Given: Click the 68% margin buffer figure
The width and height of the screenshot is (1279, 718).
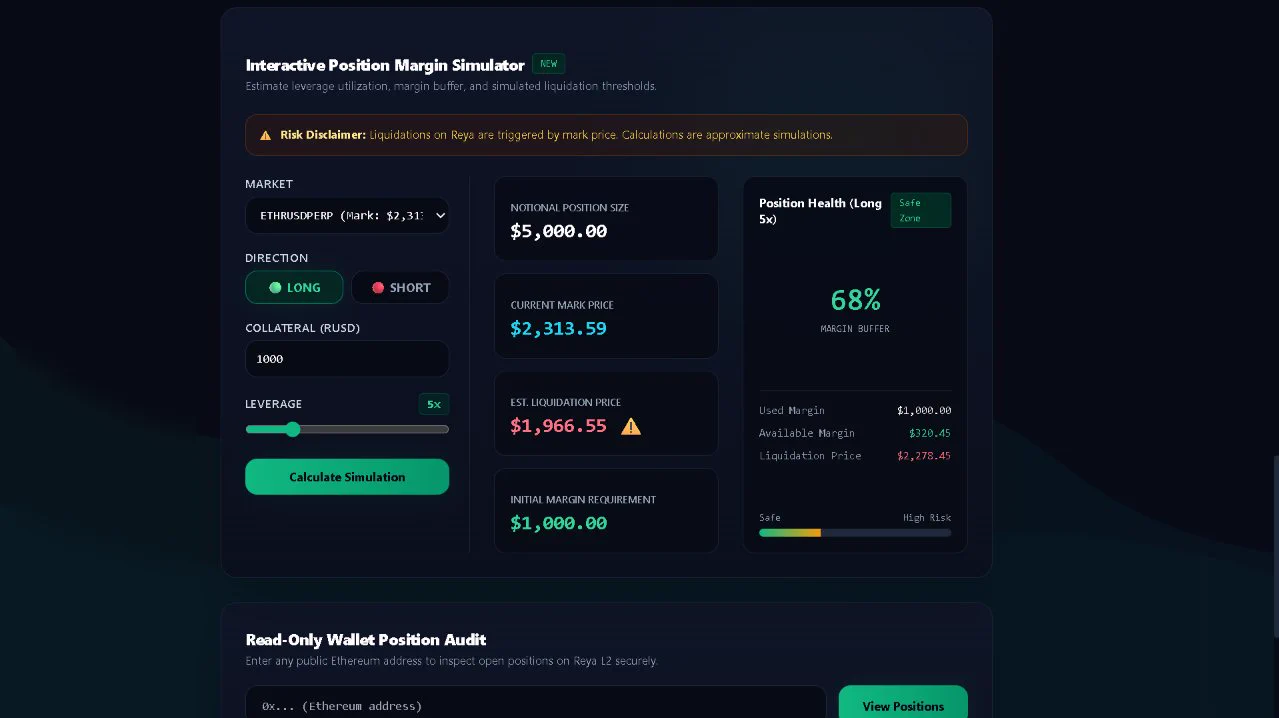Looking at the screenshot, I should click(855, 299).
